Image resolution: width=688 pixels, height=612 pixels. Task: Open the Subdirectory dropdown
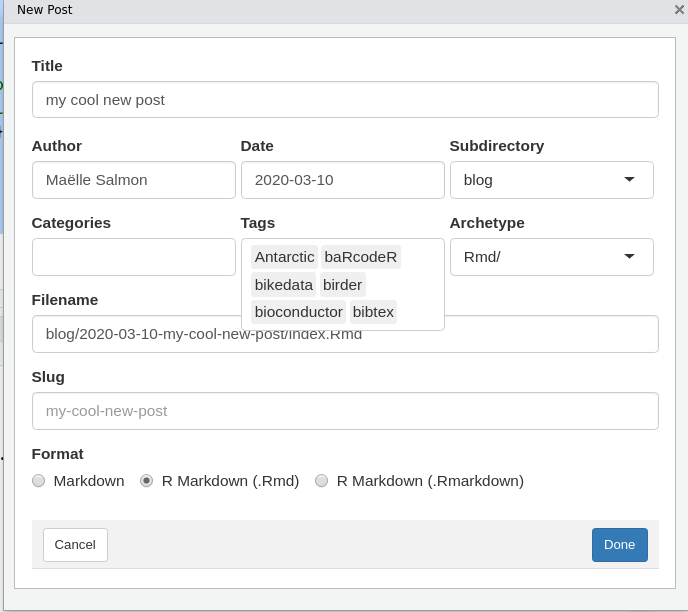pos(551,180)
